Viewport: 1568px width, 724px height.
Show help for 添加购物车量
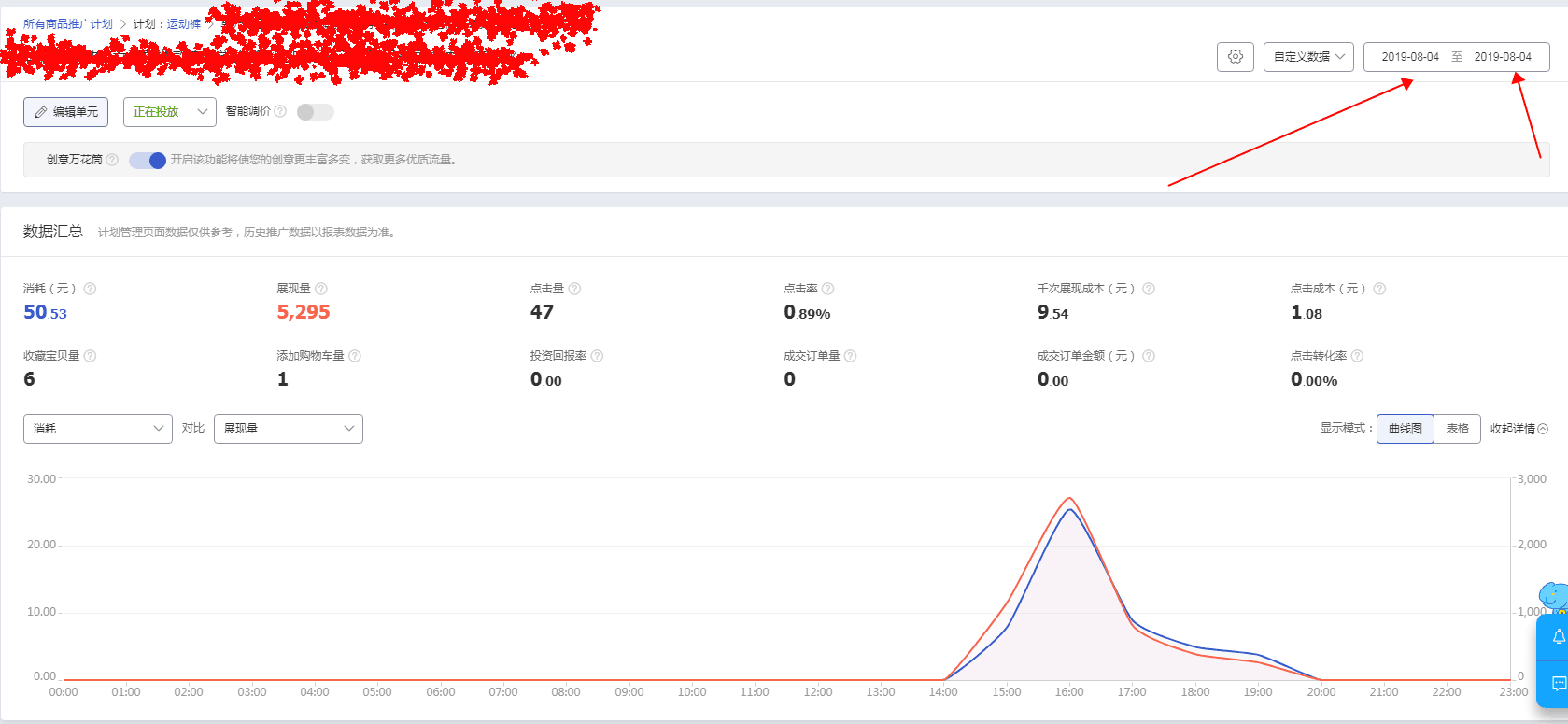point(355,356)
